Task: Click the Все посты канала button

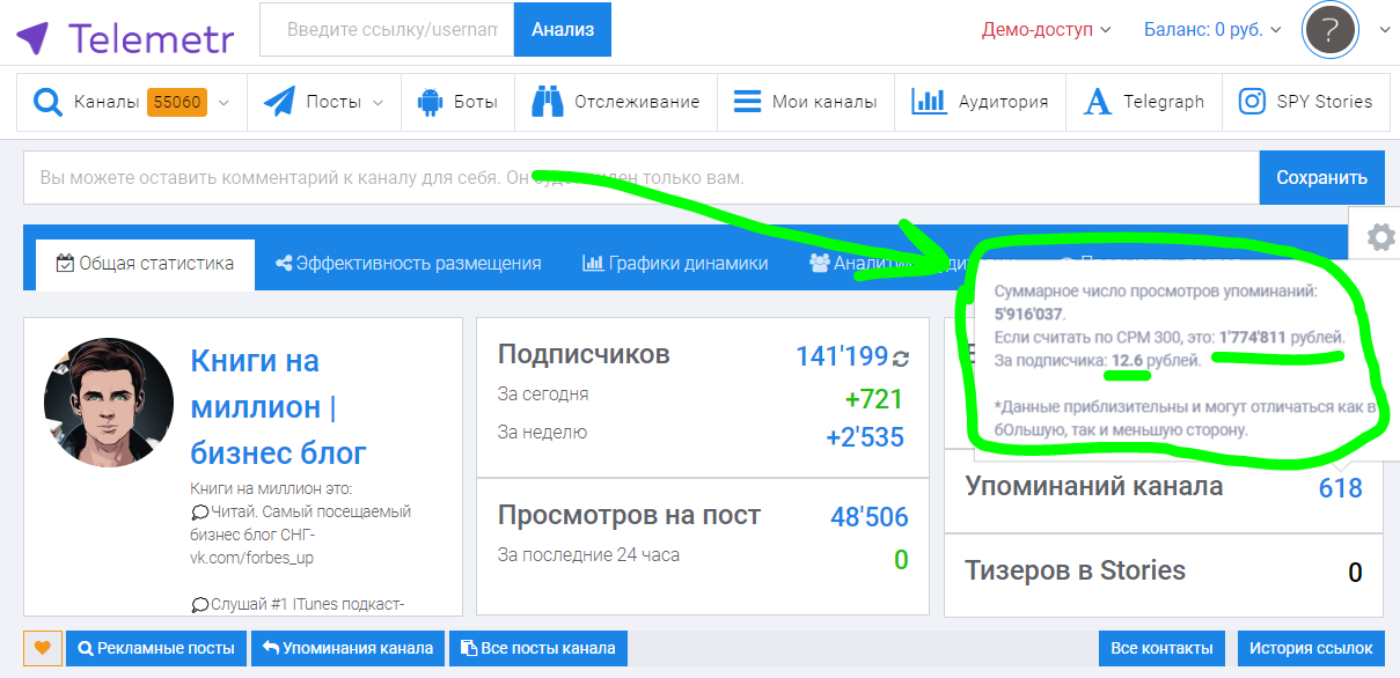Action: point(538,648)
